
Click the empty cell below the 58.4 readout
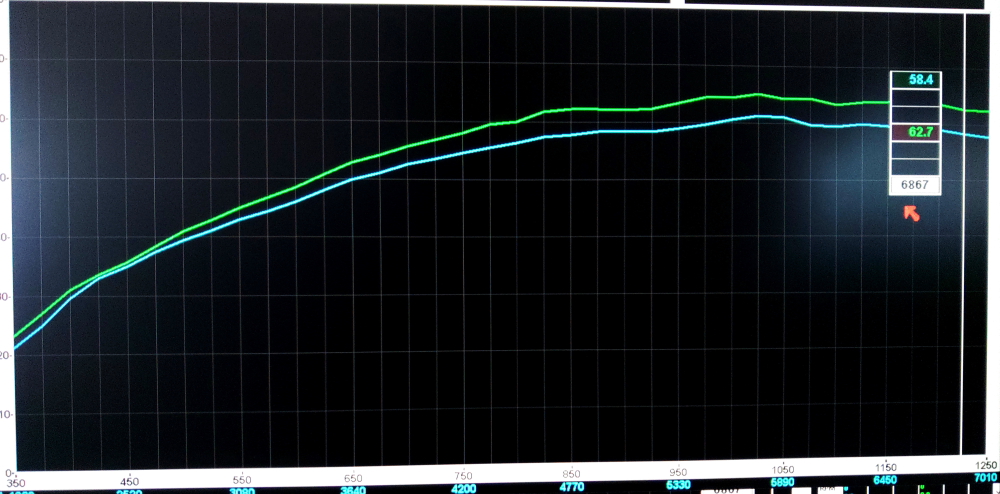click(915, 99)
